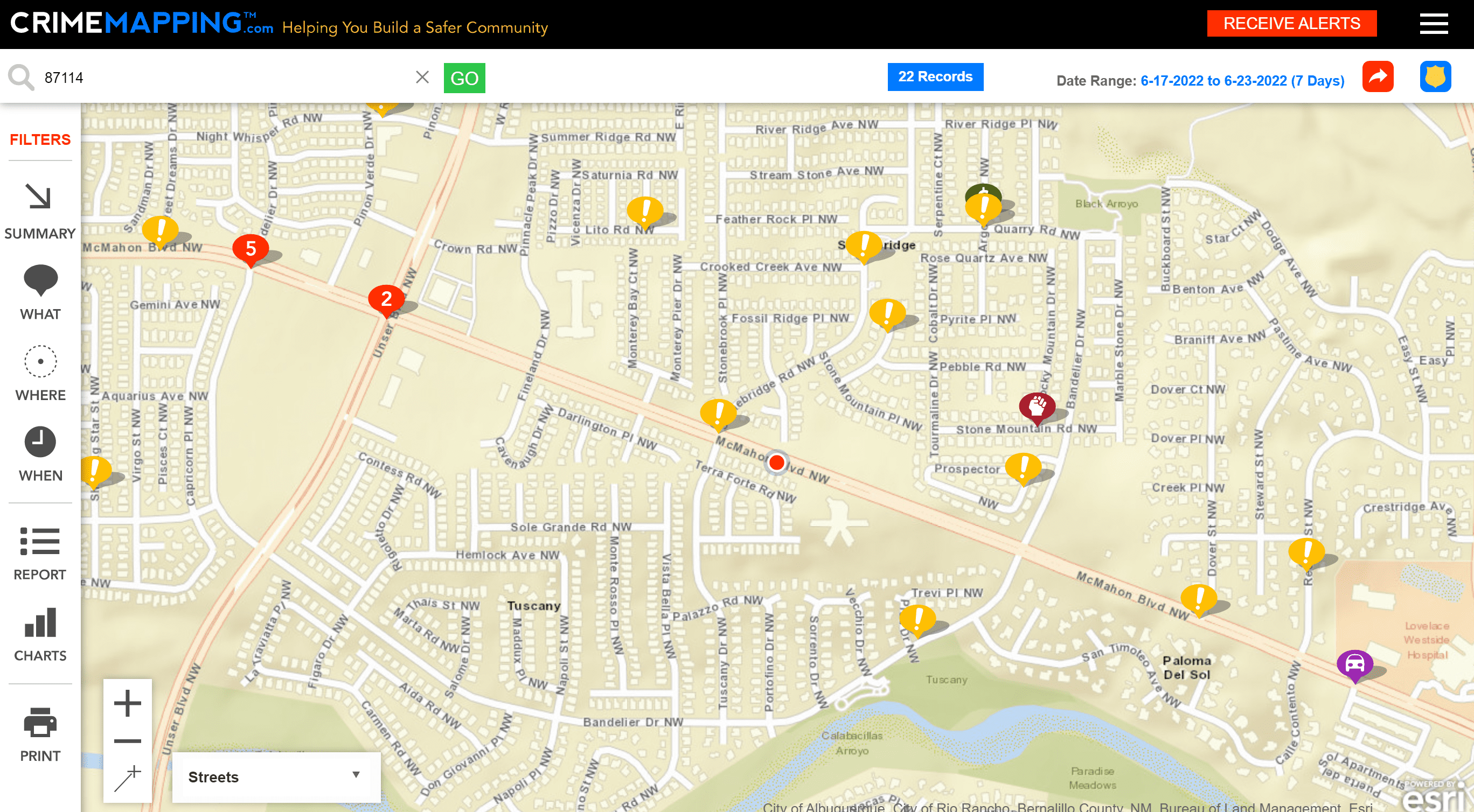This screenshot has height=812, width=1474.
Task: Open the hamburger menu icon
Action: click(1434, 24)
